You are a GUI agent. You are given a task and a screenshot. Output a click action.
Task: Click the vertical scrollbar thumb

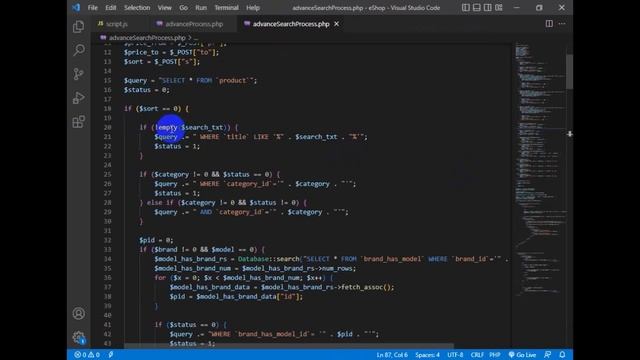tap(569, 71)
